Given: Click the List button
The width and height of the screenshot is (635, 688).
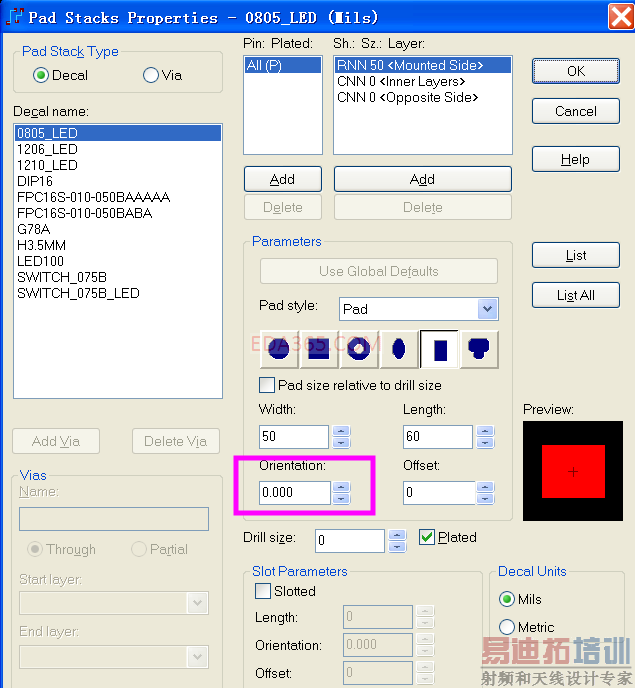Looking at the screenshot, I should (576, 255).
